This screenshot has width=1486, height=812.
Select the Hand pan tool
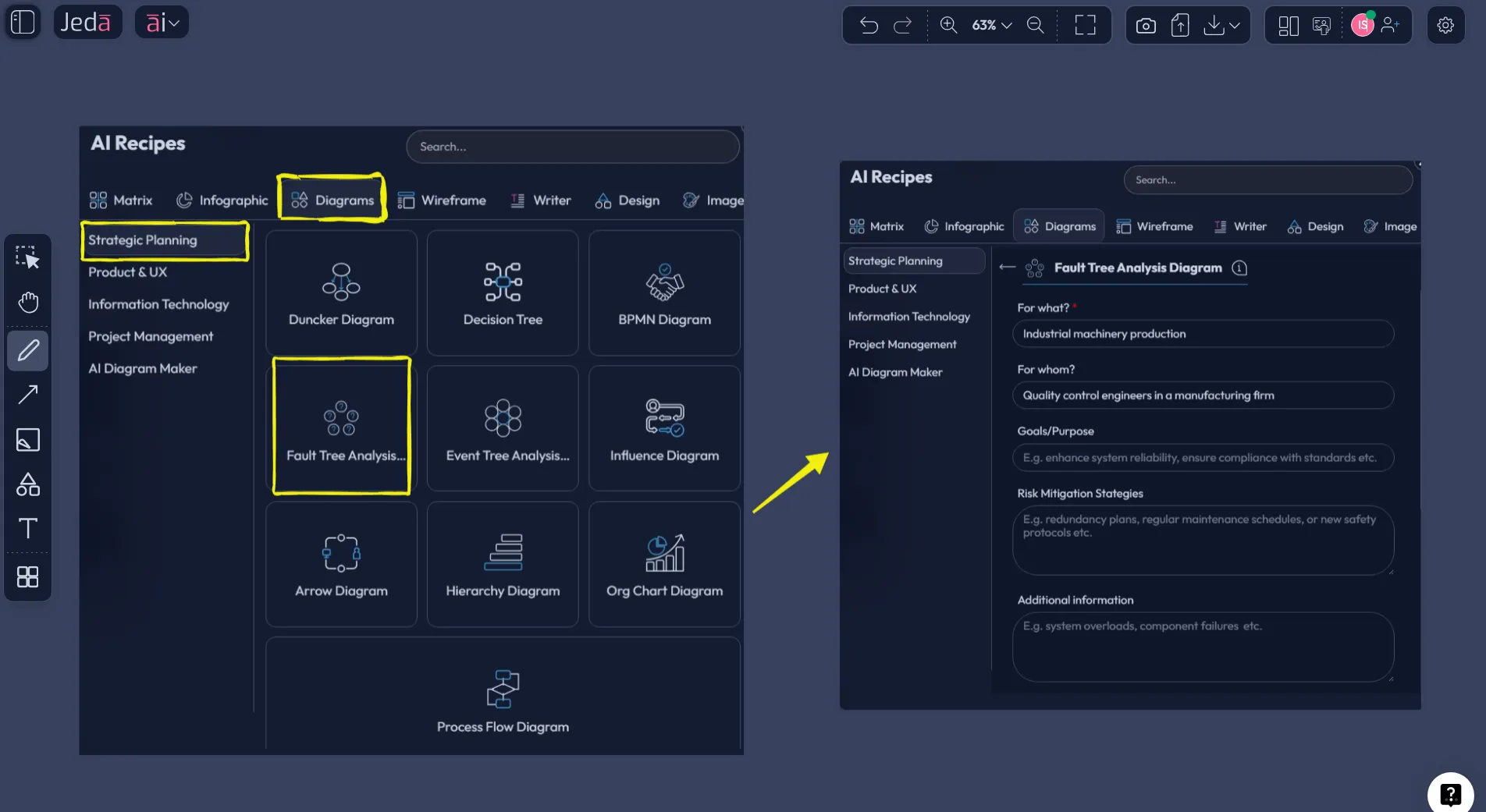pyautogui.click(x=28, y=302)
